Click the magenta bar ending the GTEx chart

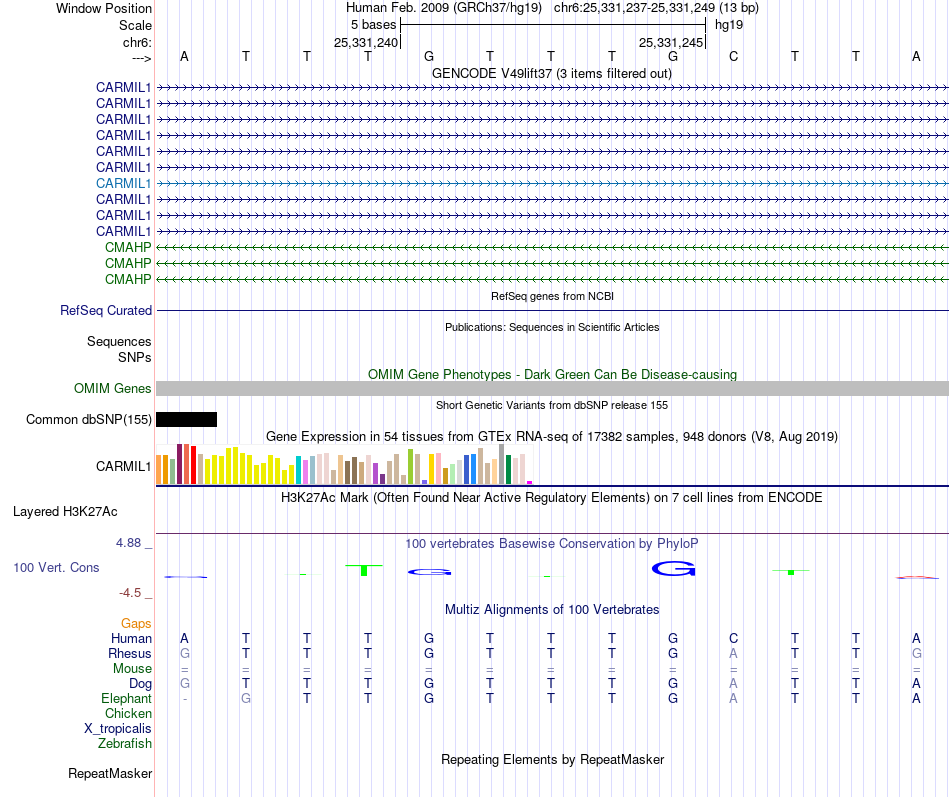coord(530,482)
